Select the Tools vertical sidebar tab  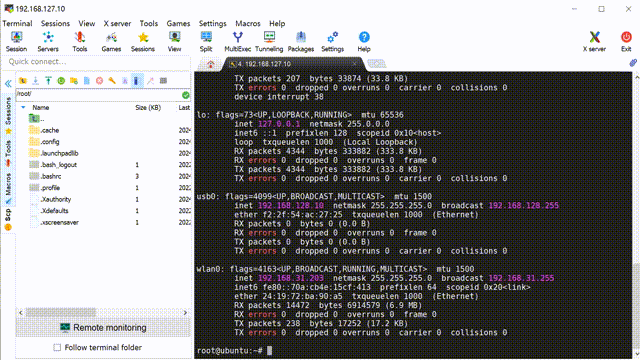click(8, 153)
